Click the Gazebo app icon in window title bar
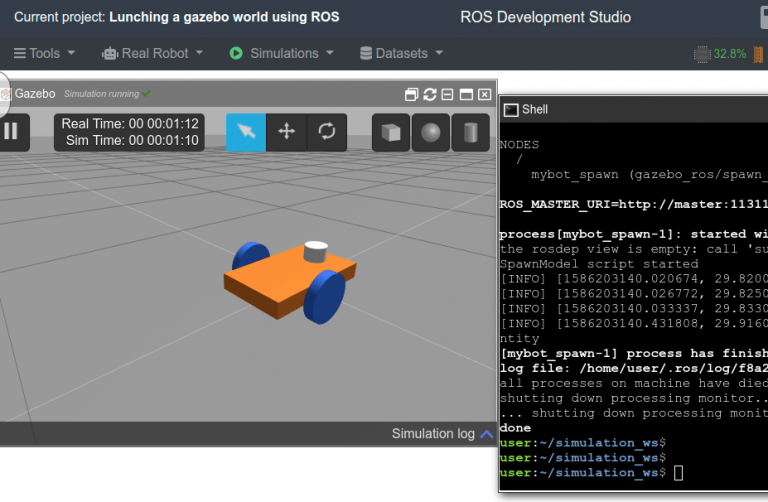The image size is (768, 502). point(5,95)
